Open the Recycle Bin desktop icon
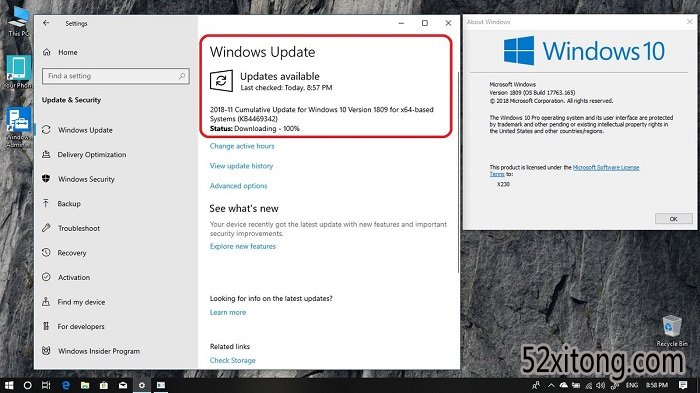Viewport: 700px width, 393px height. click(672, 331)
